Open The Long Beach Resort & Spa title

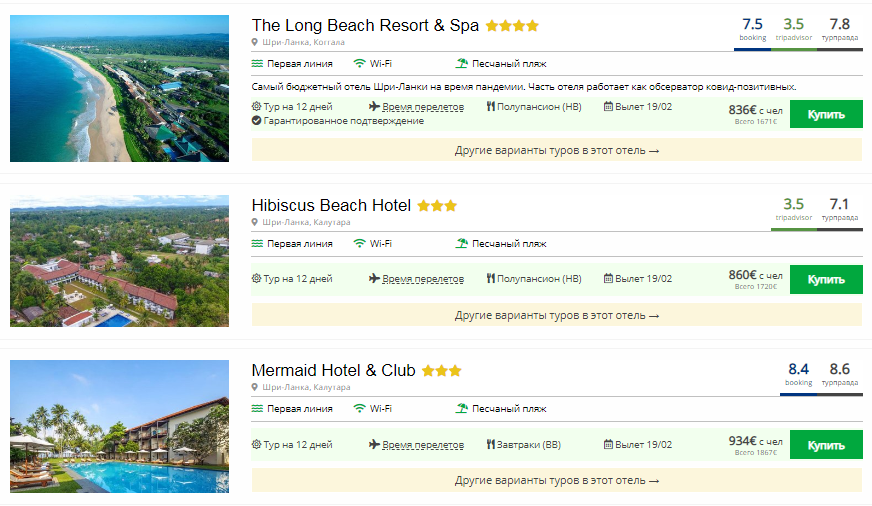[365, 26]
